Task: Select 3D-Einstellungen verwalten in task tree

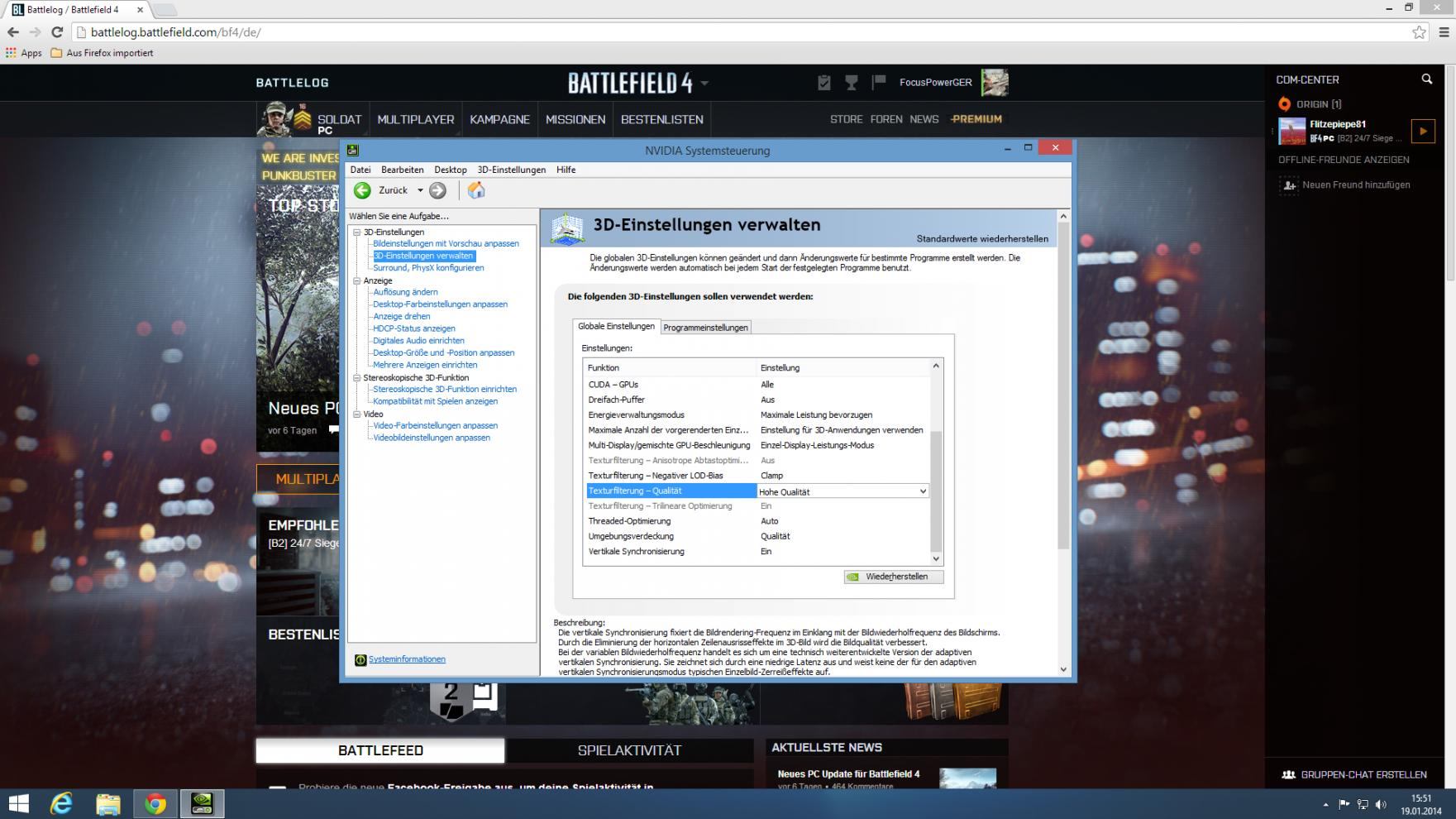Action: pos(422,256)
